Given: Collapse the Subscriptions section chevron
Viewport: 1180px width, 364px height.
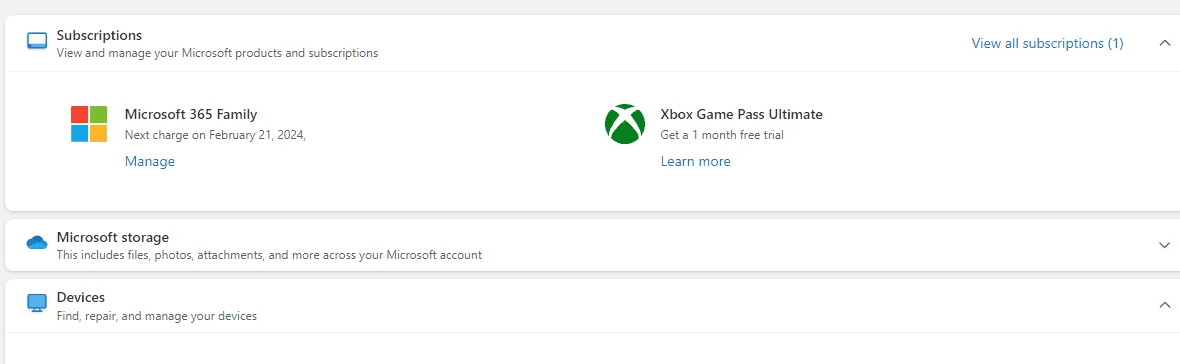Looking at the screenshot, I should tap(1165, 43).
